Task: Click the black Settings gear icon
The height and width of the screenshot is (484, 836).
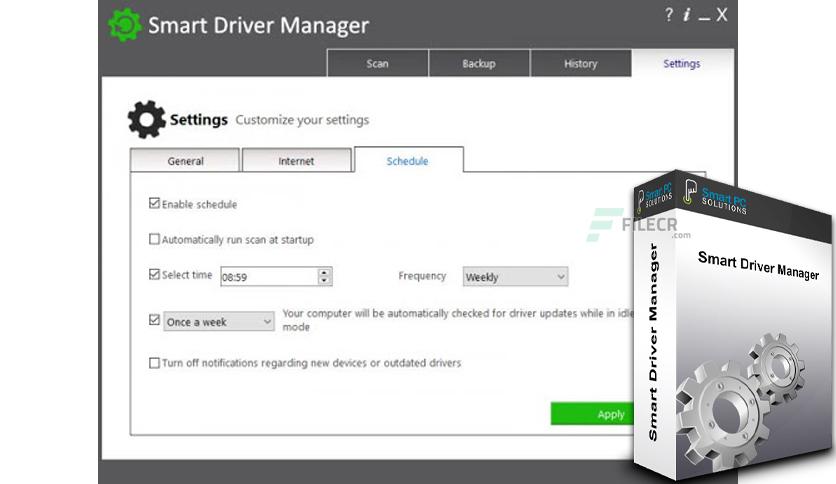Action: click(x=147, y=119)
